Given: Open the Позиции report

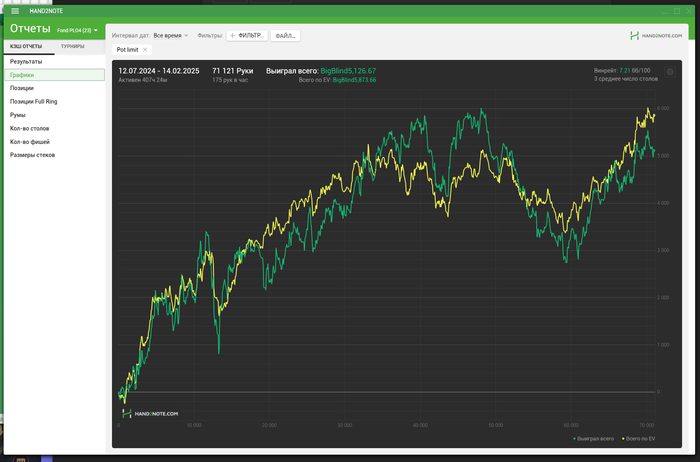Looking at the screenshot, I should [22, 88].
